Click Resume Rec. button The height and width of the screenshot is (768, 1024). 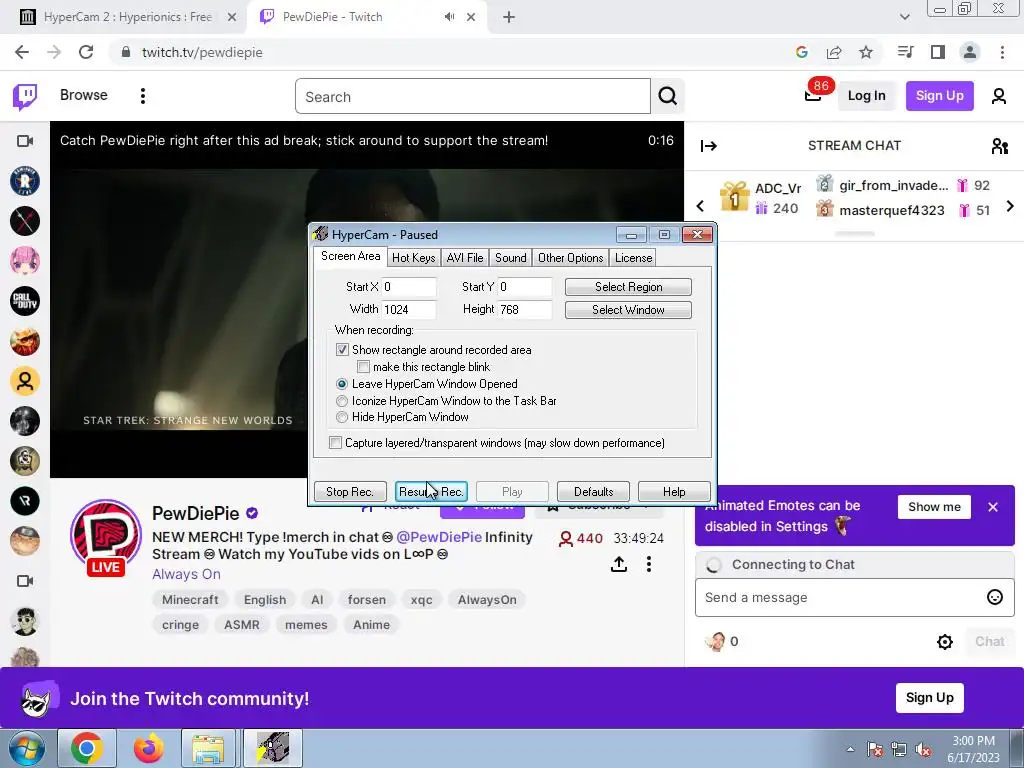(431, 492)
